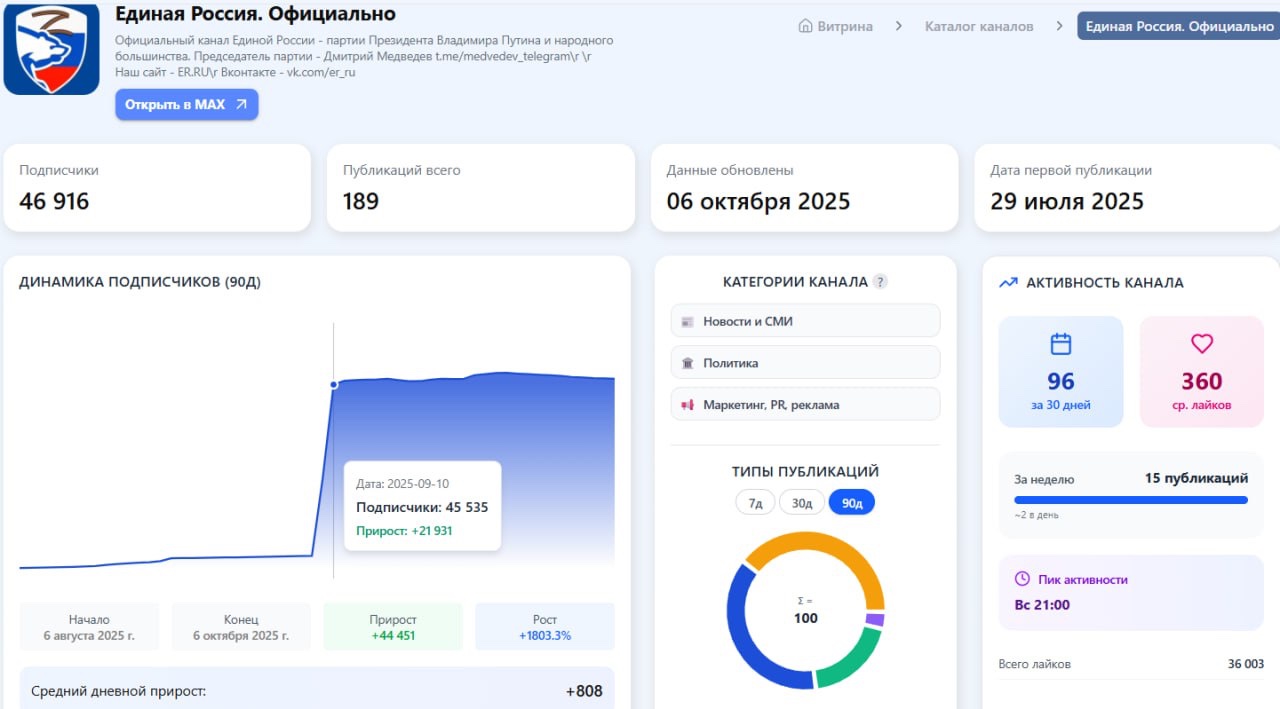Screen dimensions: 1280x709
Task: Click the Подписчики 46 916 card
Action: tap(157, 188)
